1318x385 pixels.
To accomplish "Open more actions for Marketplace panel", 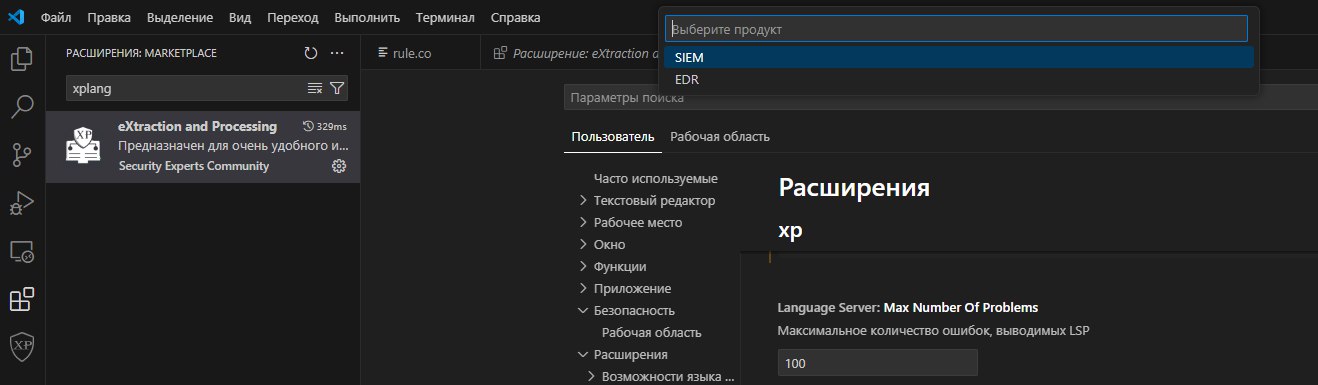I will pos(337,53).
